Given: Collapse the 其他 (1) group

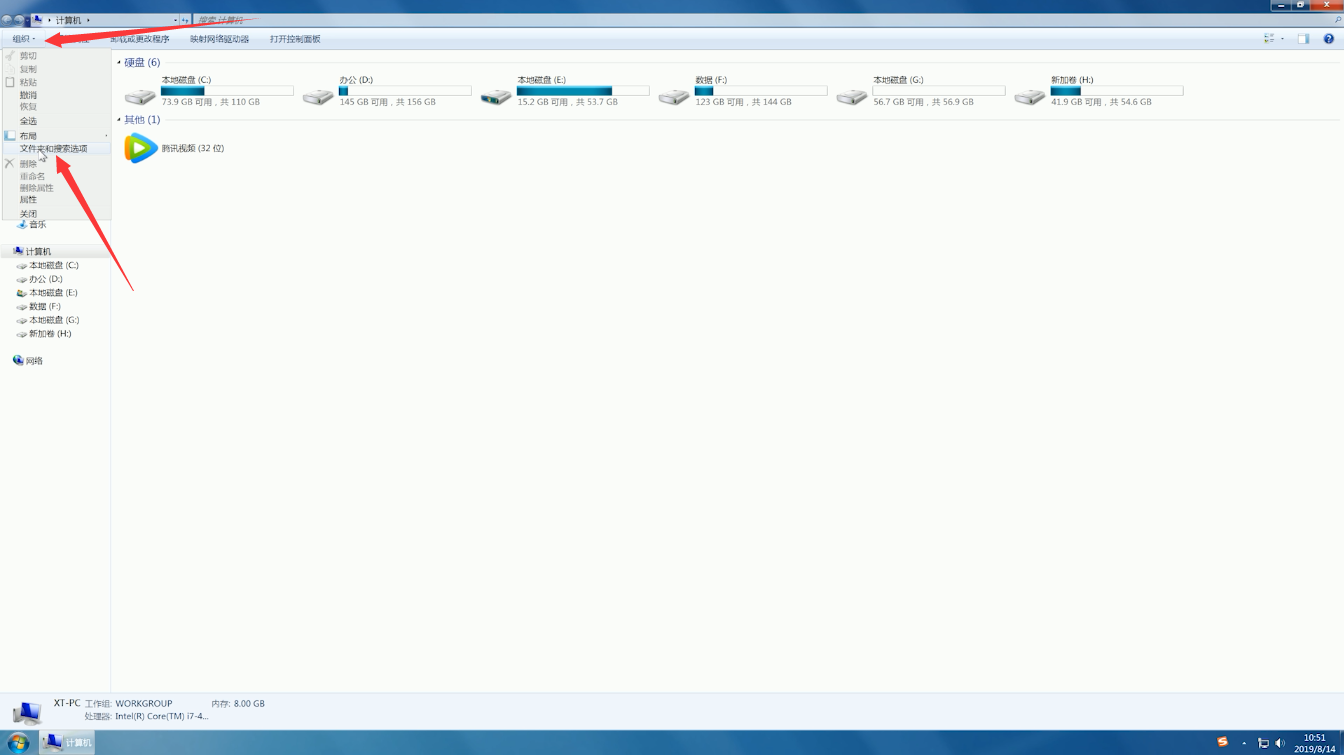Looking at the screenshot, I should pos(119,120).
